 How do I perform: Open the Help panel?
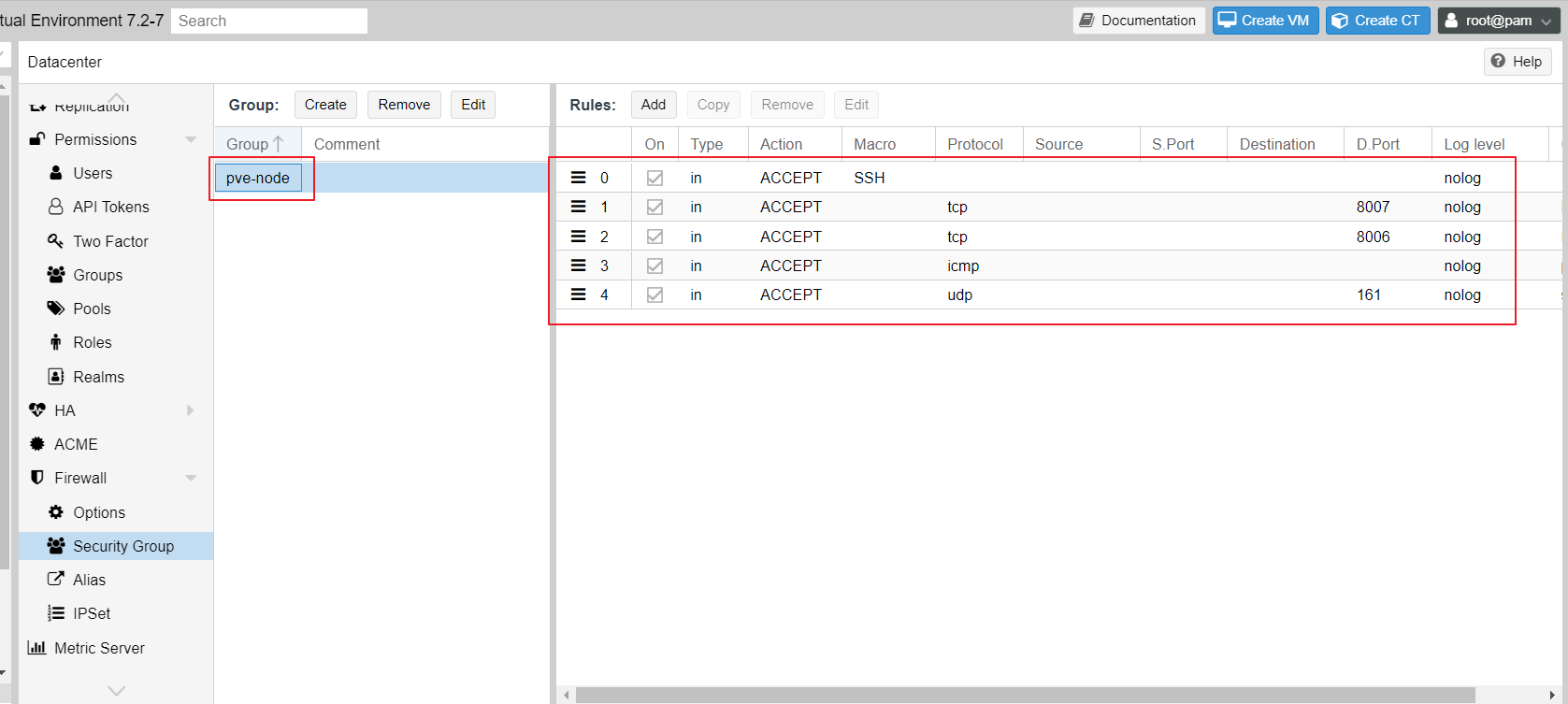point(1518,62)
